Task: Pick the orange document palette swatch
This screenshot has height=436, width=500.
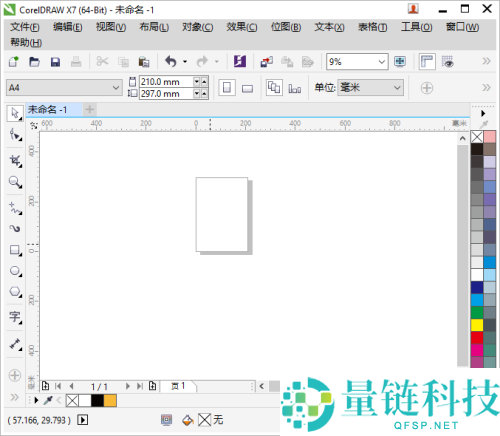Action: click(110, 400)
